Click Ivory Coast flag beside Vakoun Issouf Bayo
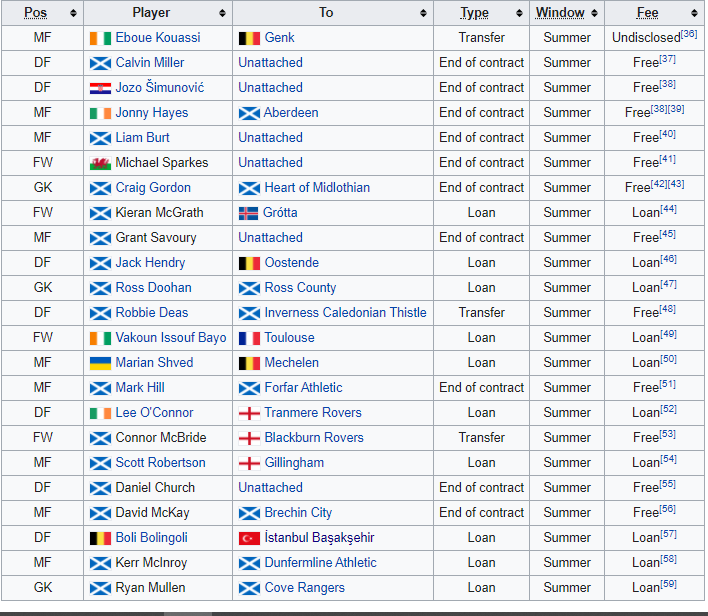The width and height of the screenshot is (708, 616). coord(100,338)
